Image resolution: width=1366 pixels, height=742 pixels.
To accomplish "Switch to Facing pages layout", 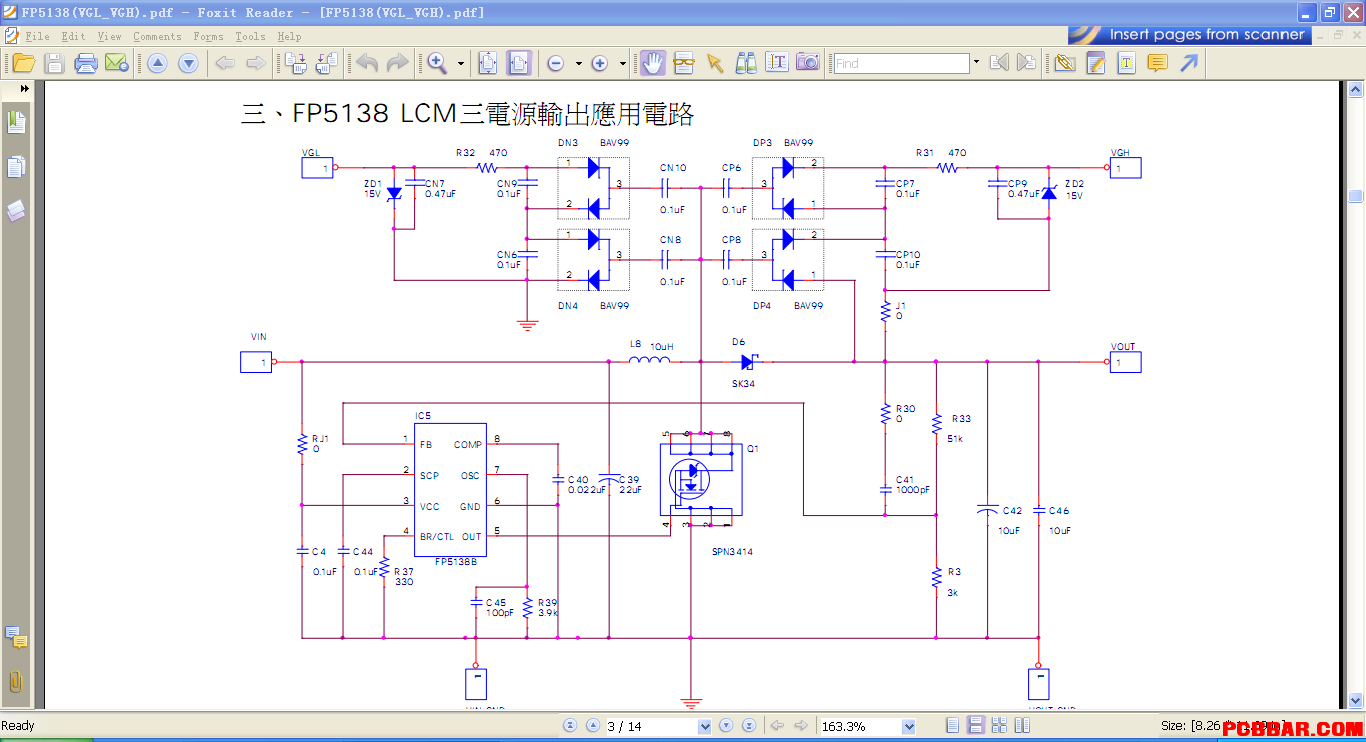I will tap(997, 726).
